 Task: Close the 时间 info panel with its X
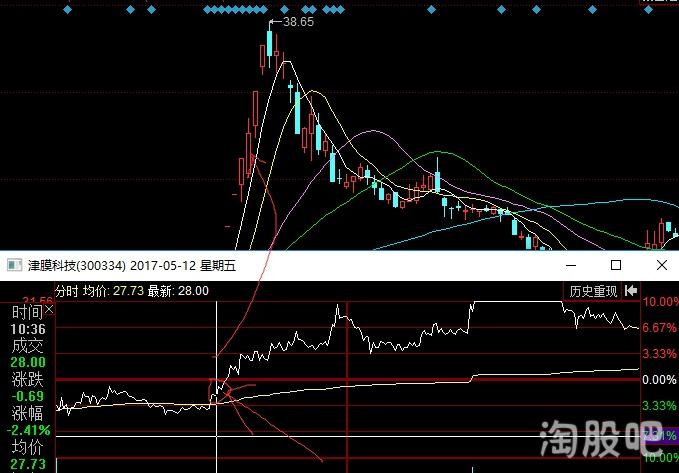pos(49,309)
